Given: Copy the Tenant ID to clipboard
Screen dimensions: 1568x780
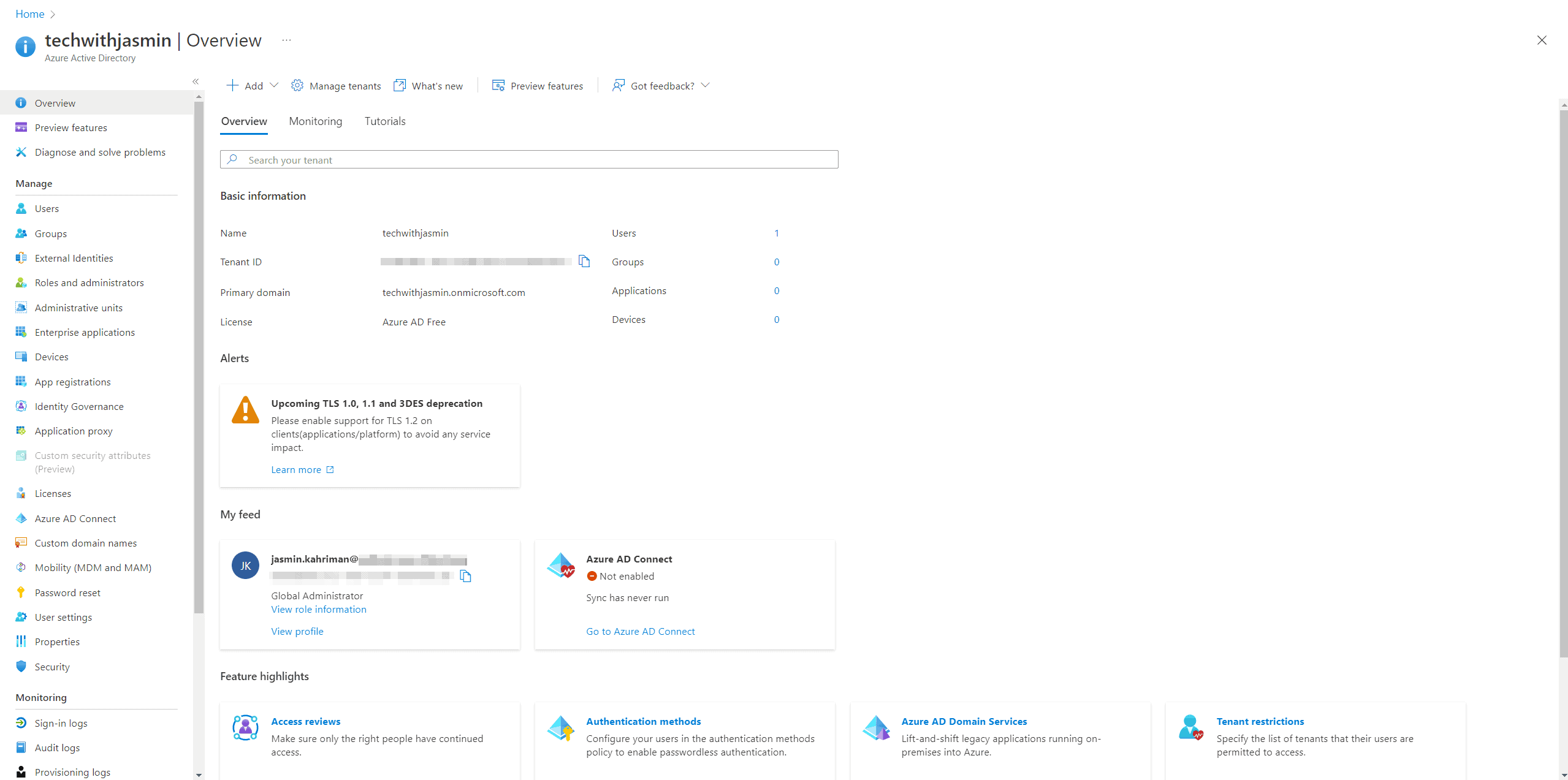Looking at the screenshot, I should (584, 262).
